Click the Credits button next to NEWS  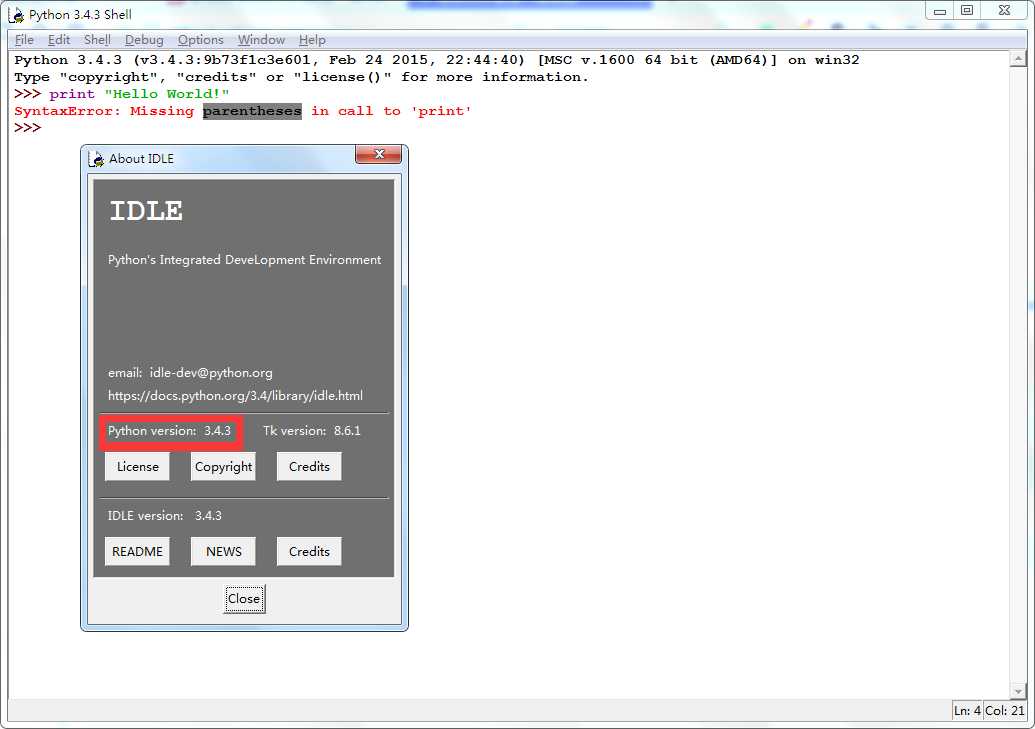[x=309, y=551]
